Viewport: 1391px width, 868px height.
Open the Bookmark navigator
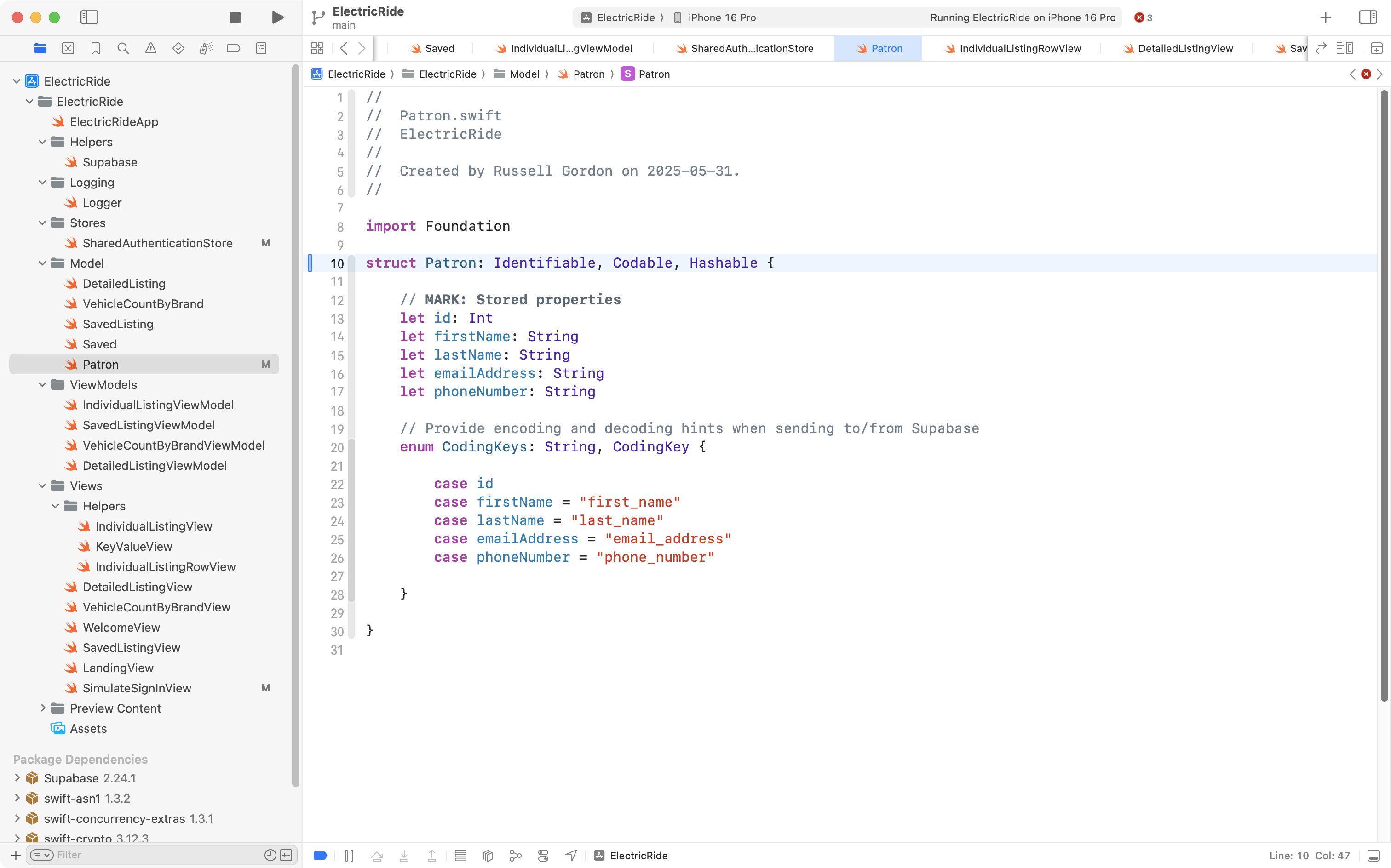pos(95,48)
